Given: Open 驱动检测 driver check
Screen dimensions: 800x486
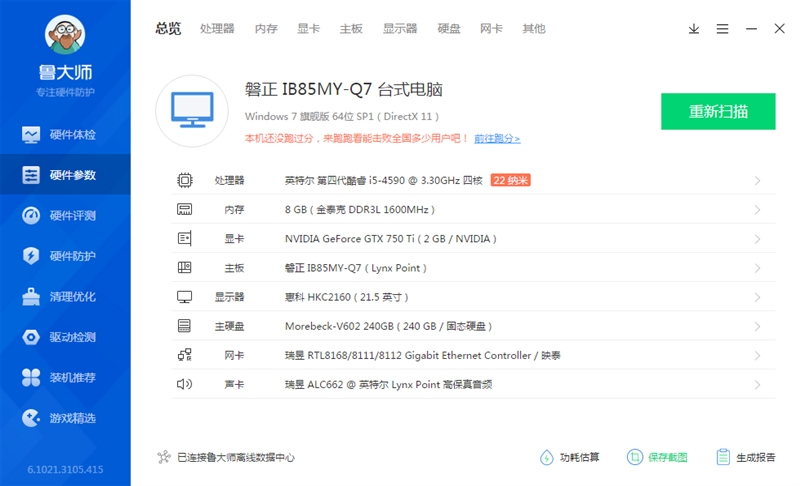Looking at the screenshot, I should click(x=65, y=337).
